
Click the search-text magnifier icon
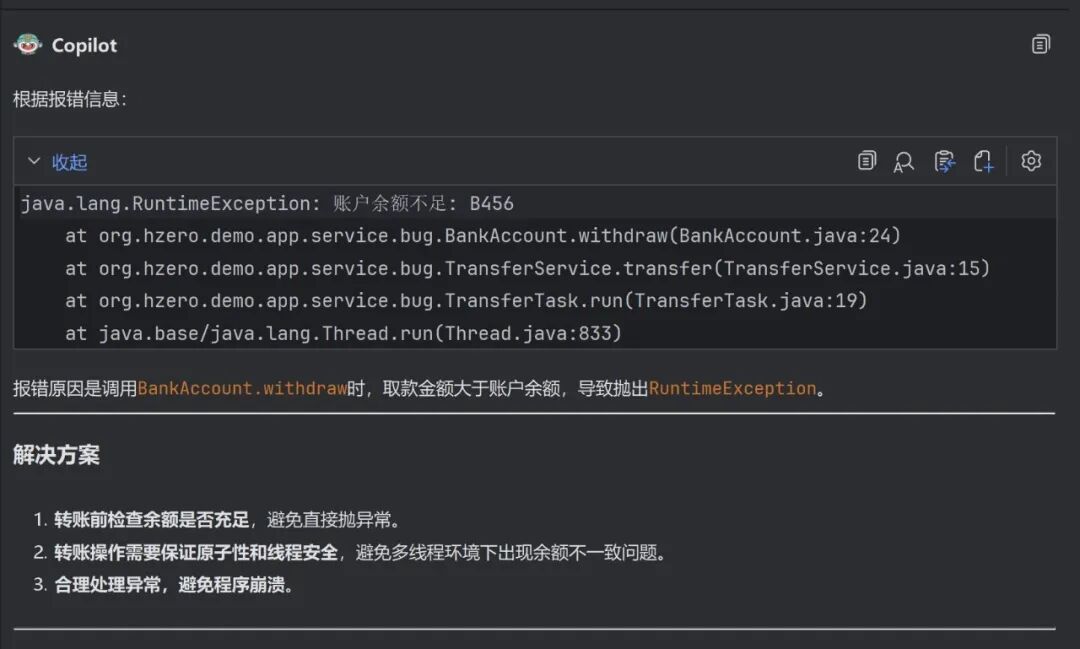pyautogui.click(x=904, y=162)
